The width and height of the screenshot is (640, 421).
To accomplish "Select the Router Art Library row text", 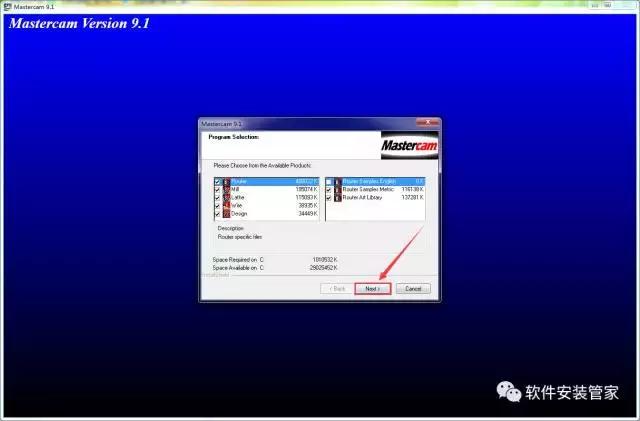I will pyautogui.click(x=362, y=198).
